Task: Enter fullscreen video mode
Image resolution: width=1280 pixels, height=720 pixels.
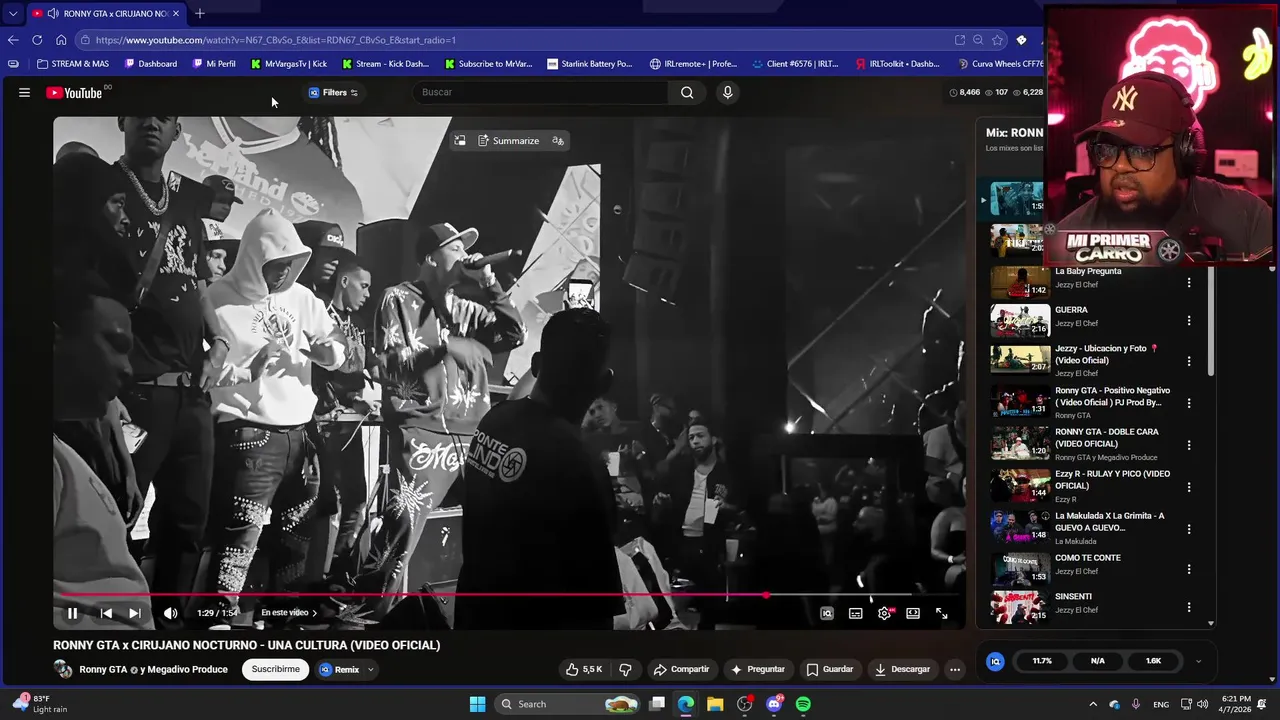Action: click(942, 613)
